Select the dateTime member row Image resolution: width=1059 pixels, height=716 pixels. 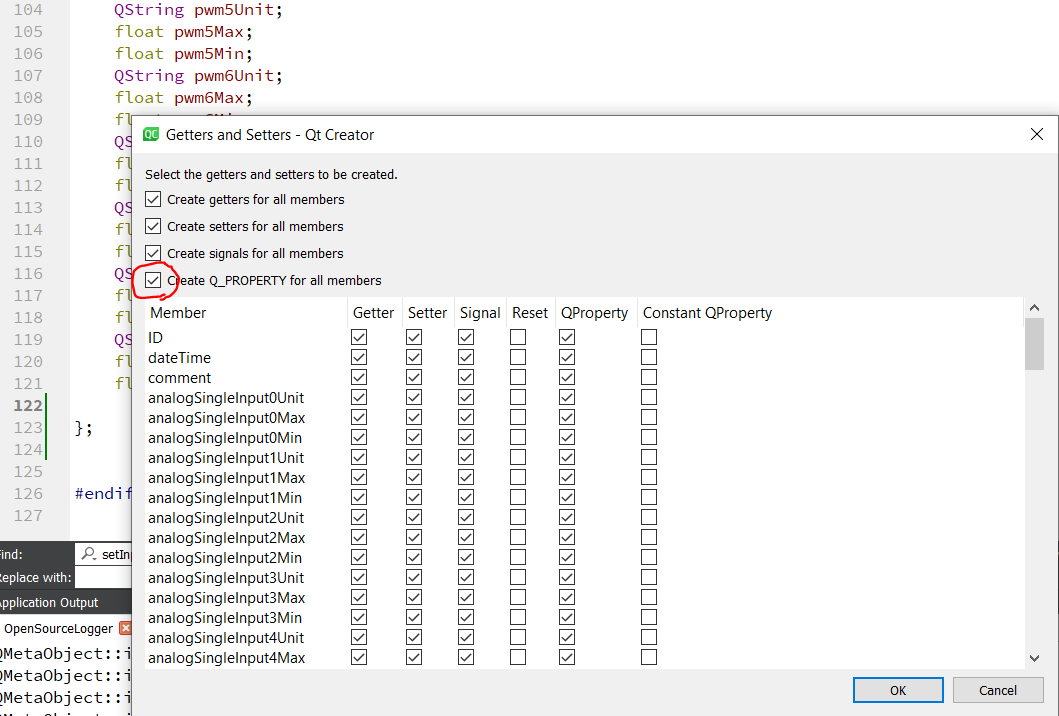pos(584,357)
